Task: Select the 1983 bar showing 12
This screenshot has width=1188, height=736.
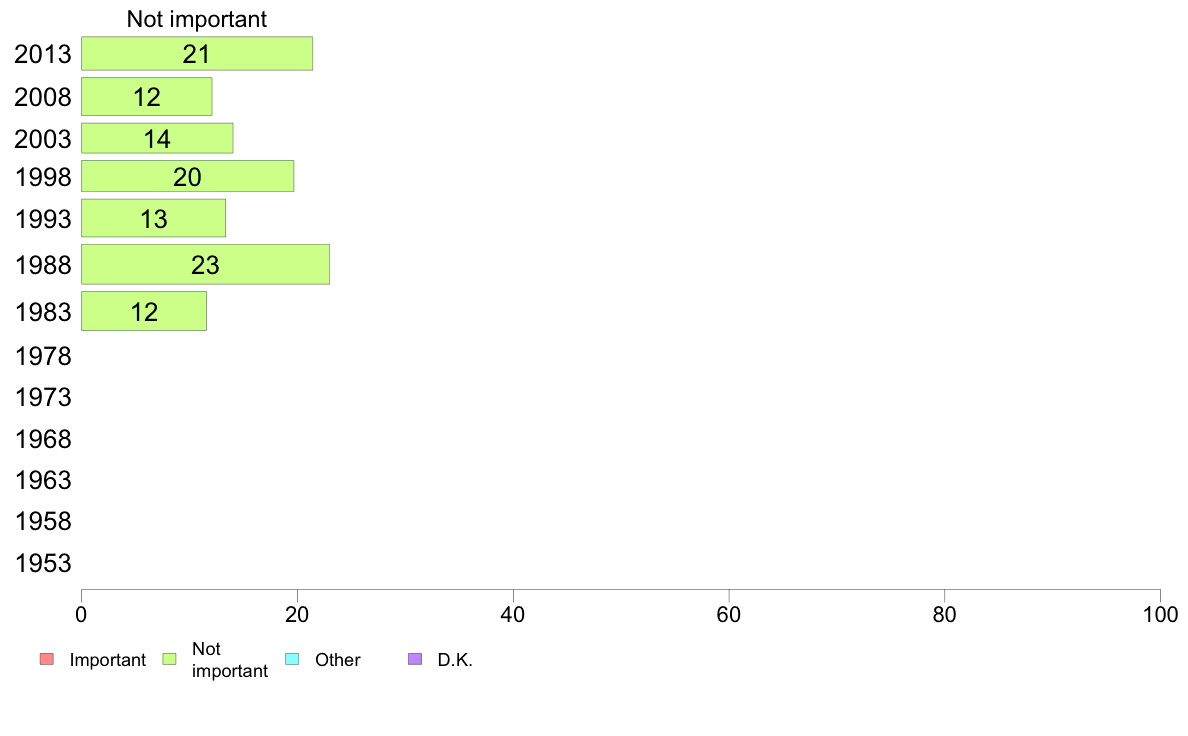Action: pos(144,311)
